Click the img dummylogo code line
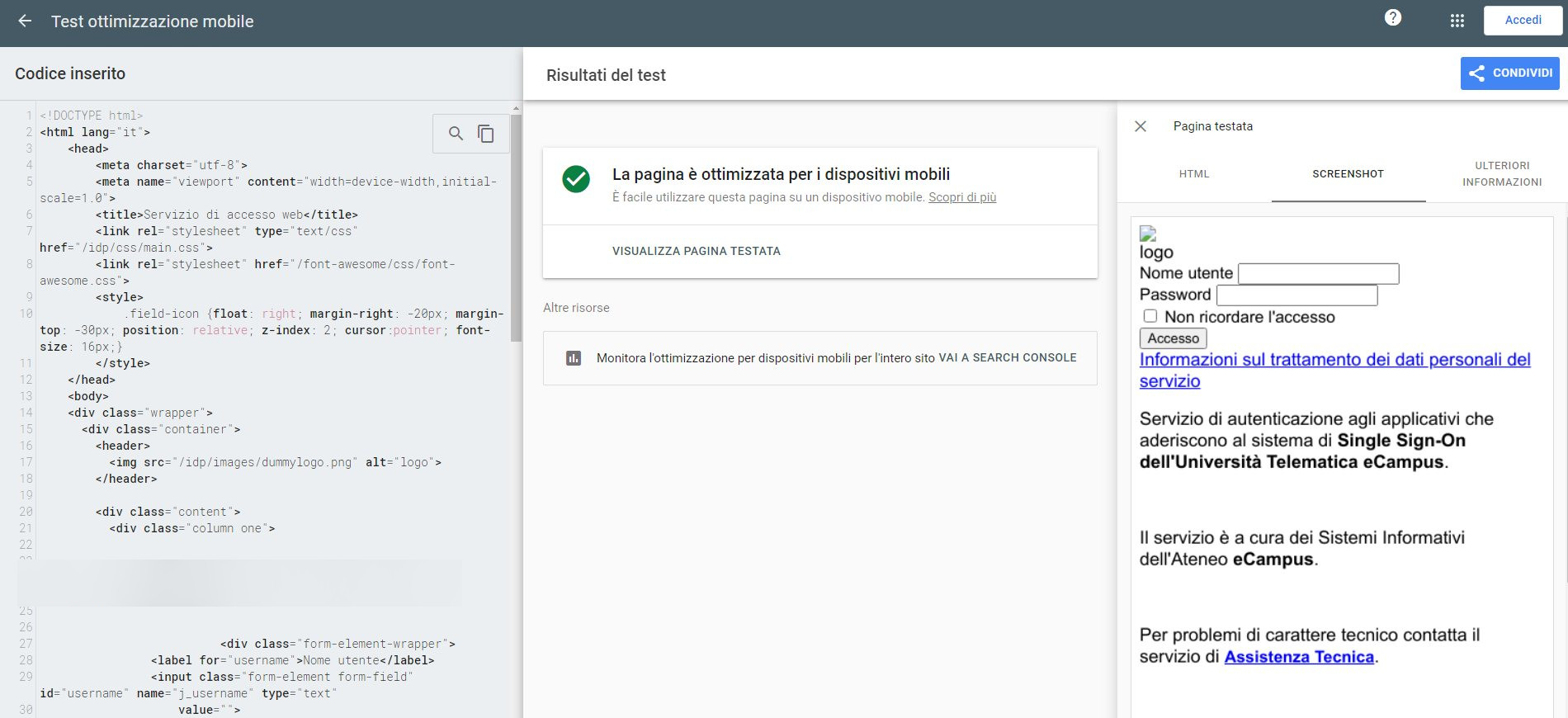 click(x=276, y=462)
